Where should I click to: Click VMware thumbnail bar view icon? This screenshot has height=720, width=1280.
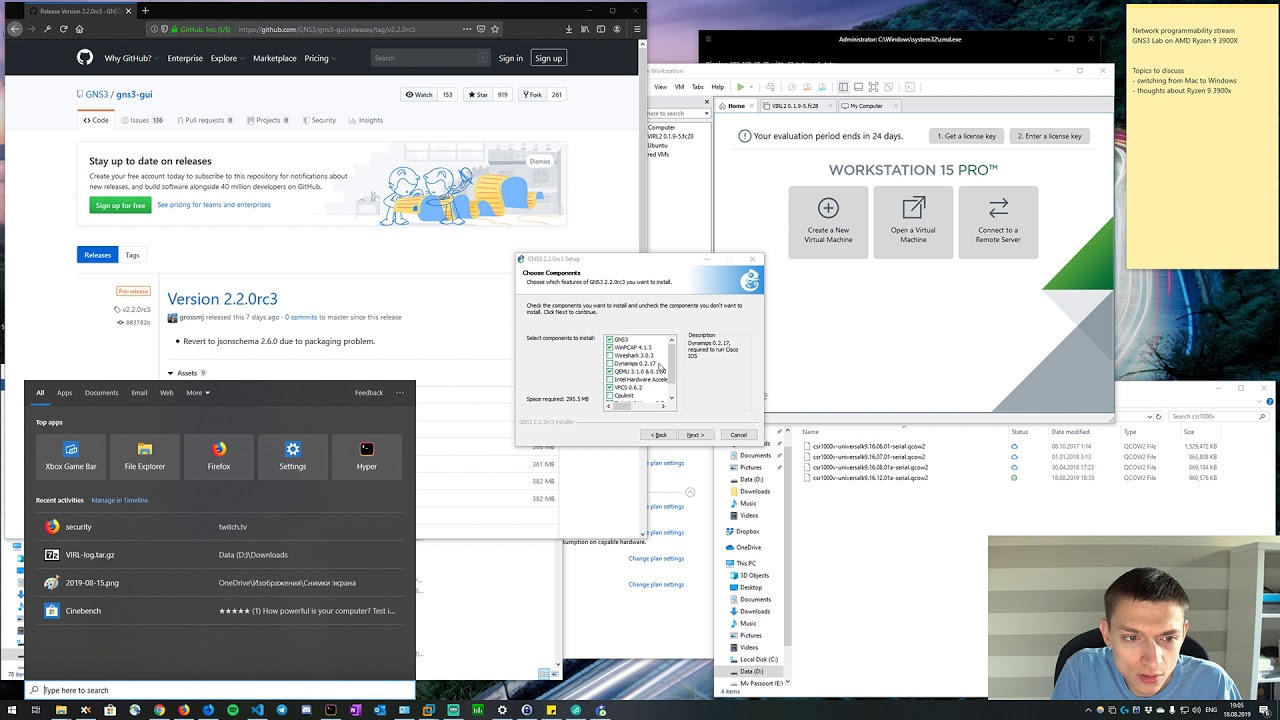click(858, 87)
